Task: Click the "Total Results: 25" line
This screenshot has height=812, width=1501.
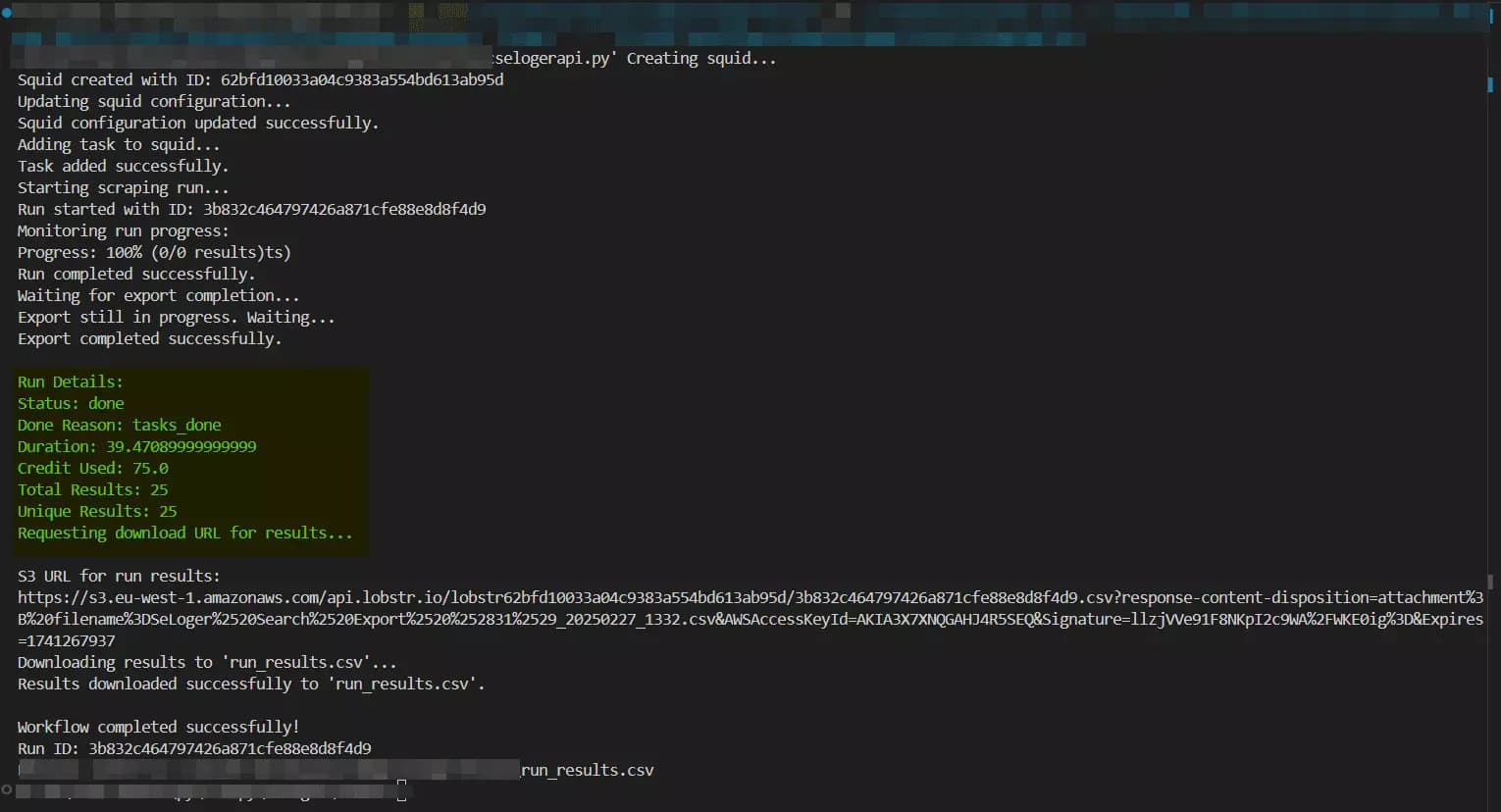Action: point(92,490)
